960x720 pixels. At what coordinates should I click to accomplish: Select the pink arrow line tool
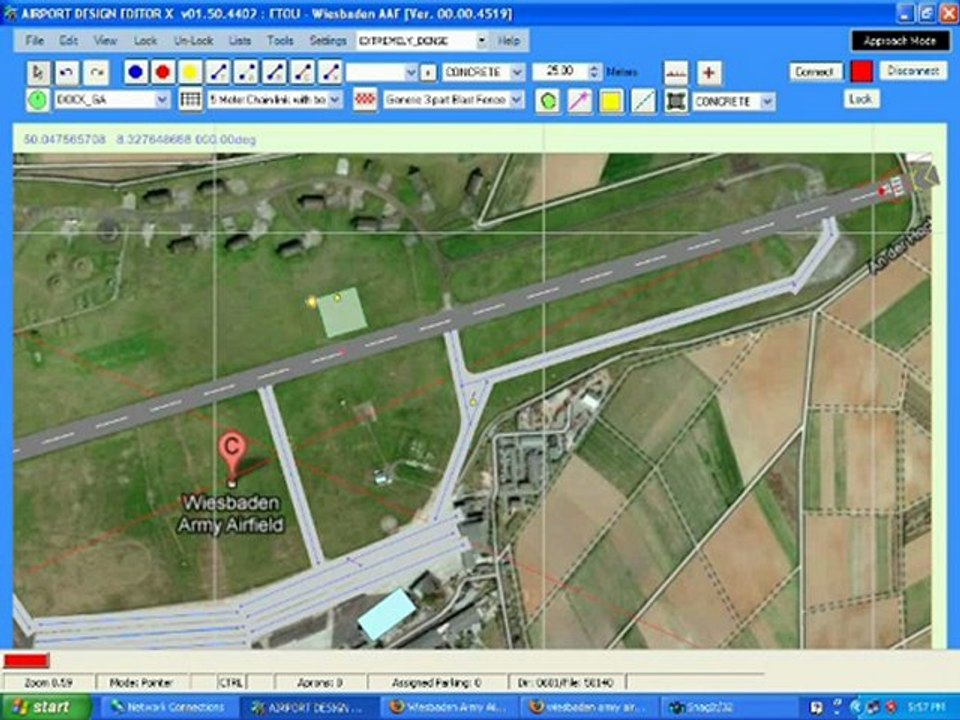579,101
